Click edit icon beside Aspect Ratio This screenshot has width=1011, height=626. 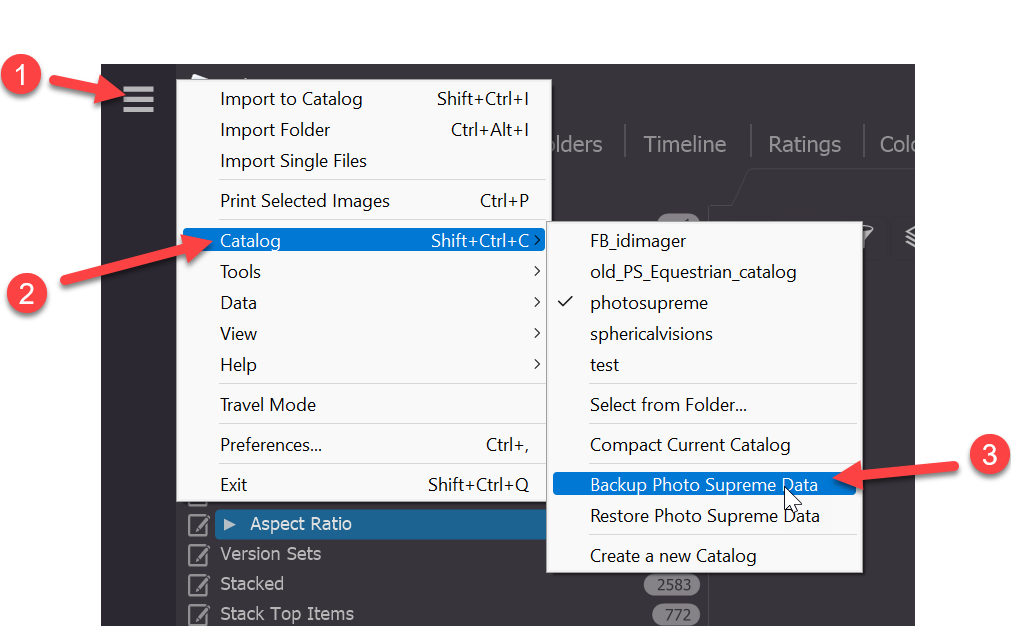coord(199,524)
